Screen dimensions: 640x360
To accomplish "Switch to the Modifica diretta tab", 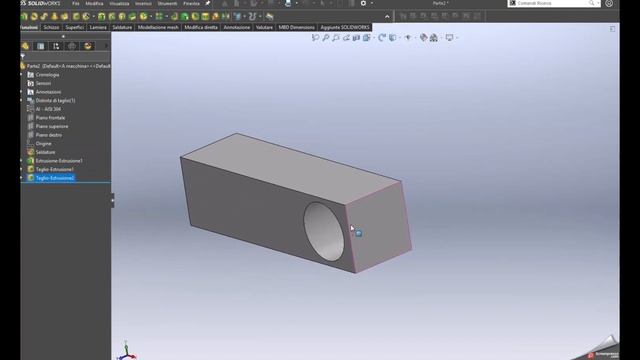I will click(x=201, y=27).
